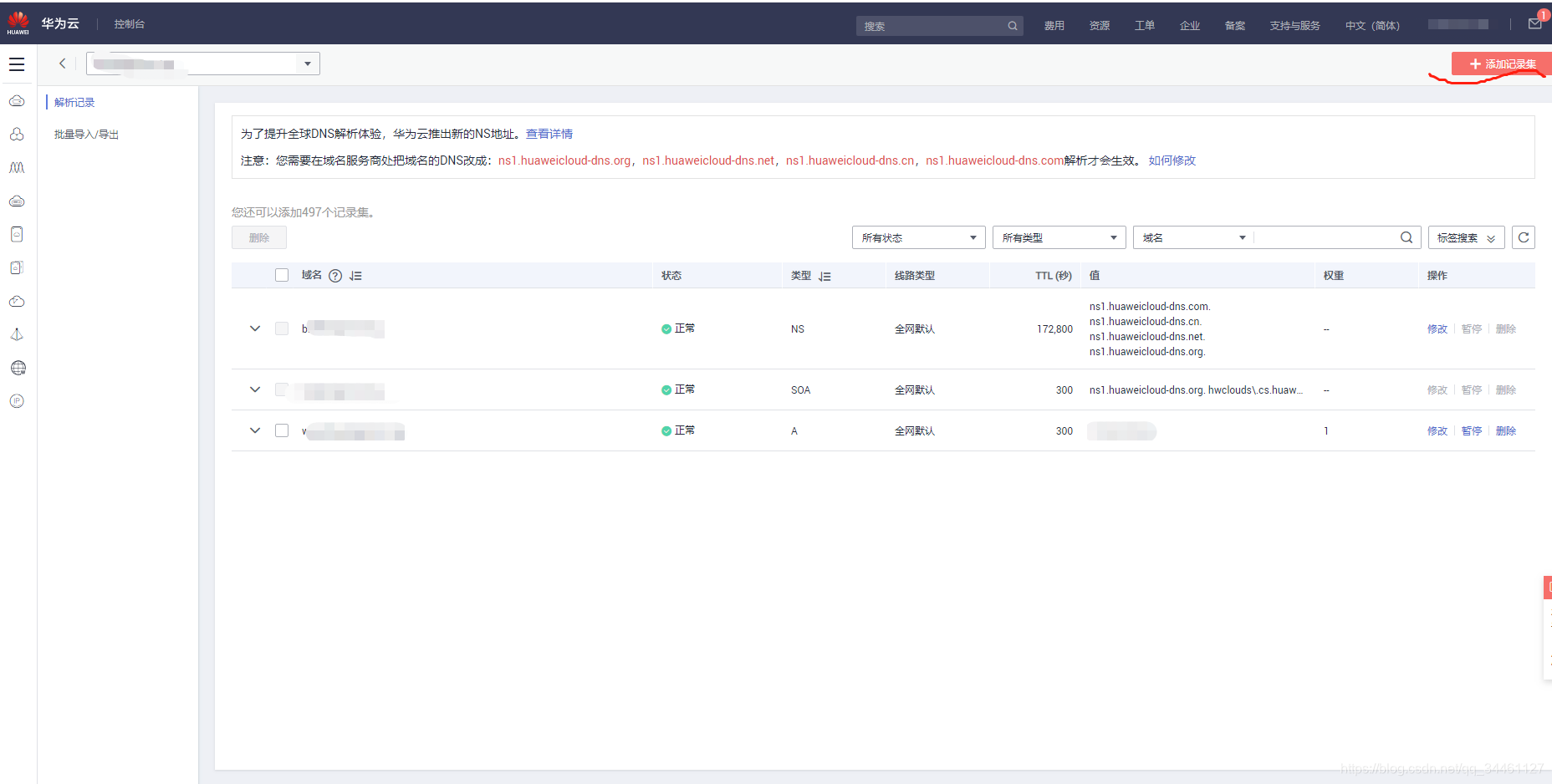Open the fifth sidebar storage icon
The width and height of the screenshot is (1552, 784).
point(17,234)
